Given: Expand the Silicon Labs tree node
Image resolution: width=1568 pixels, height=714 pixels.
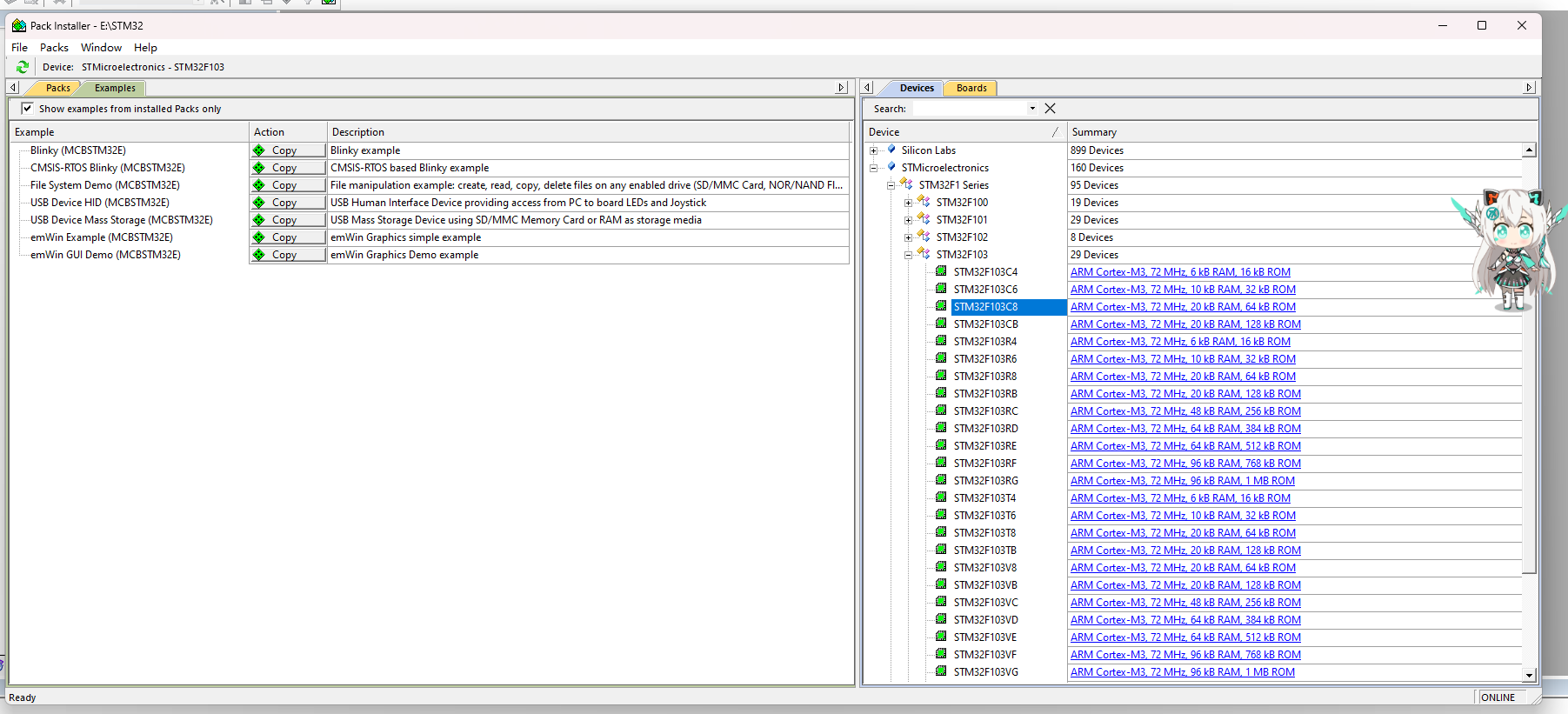Looking at the screenshot, I should (x=874, y=150).
